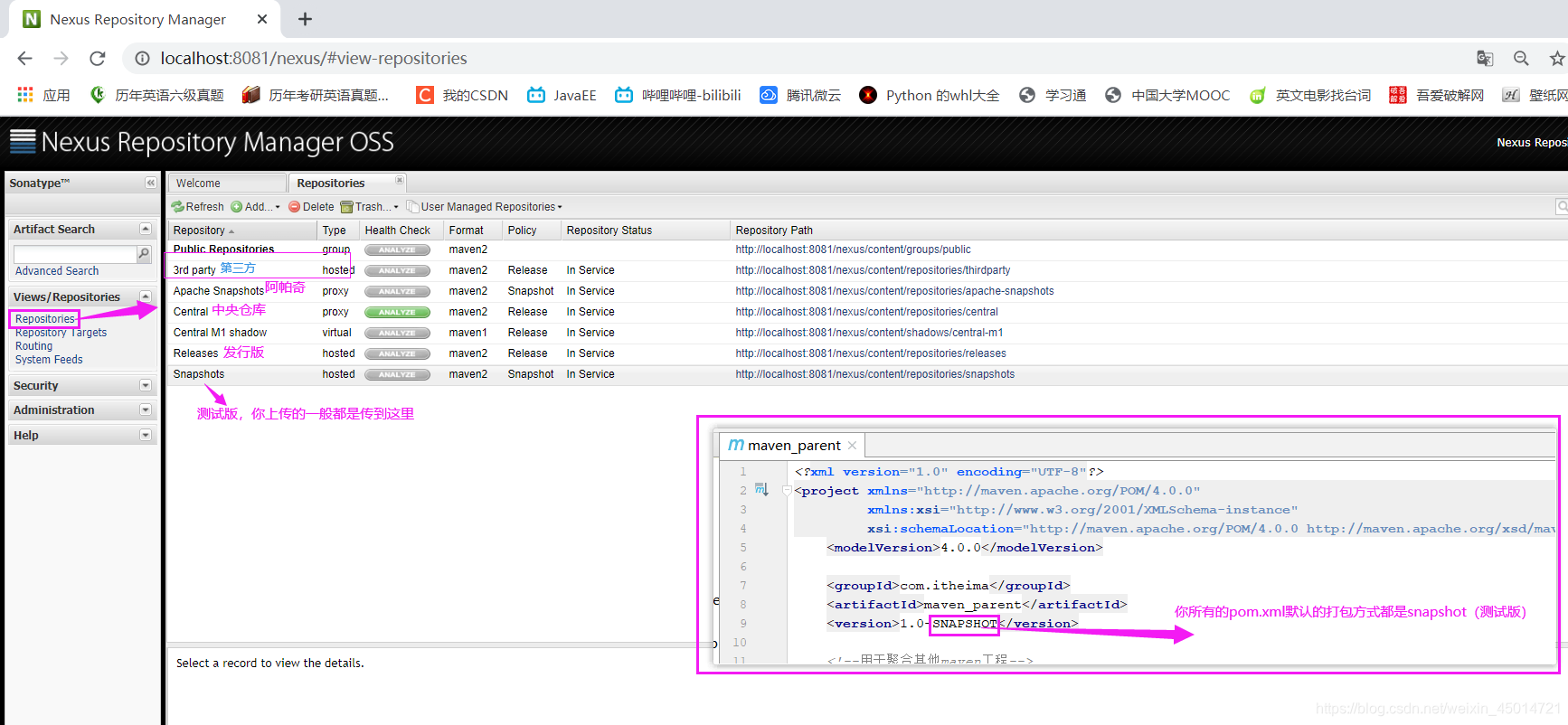Collapse the Sonatype side panel

point(150,183)
